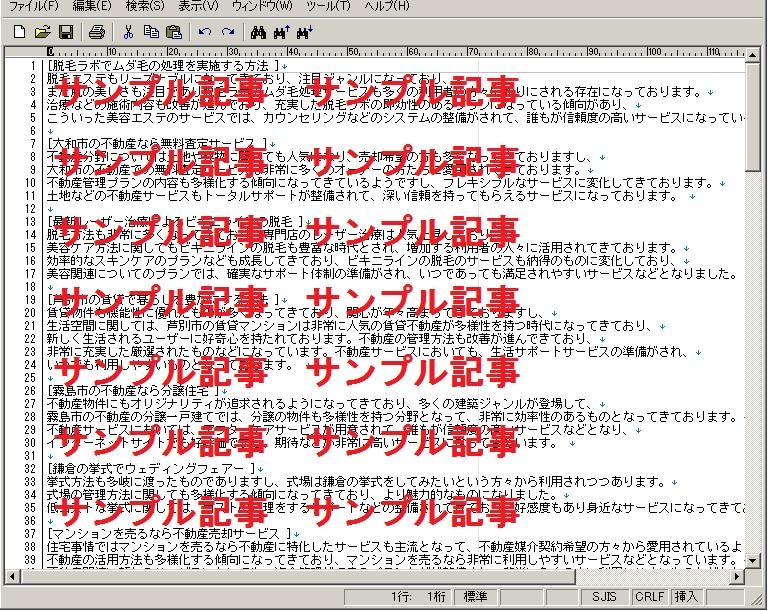The image size is (768, 611).
Task: Open the ヘルプ(H) menu
Action: (387, 6)
